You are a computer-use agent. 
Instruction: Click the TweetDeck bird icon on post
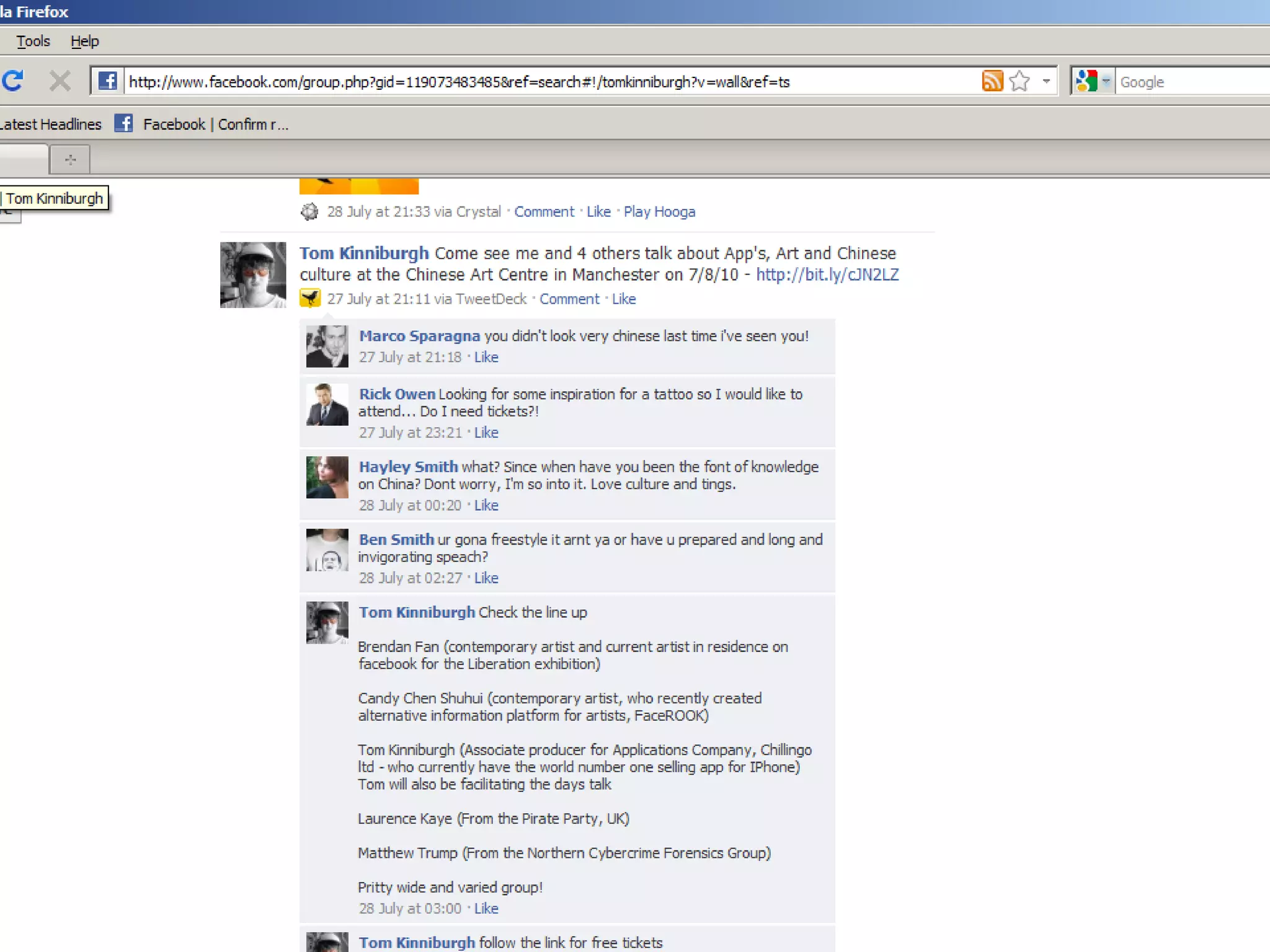[310, 298]
